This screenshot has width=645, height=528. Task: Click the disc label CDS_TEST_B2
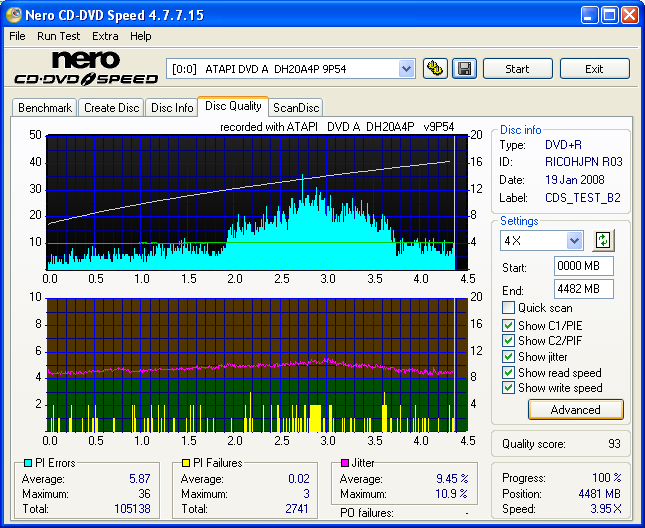coord(582,198)
